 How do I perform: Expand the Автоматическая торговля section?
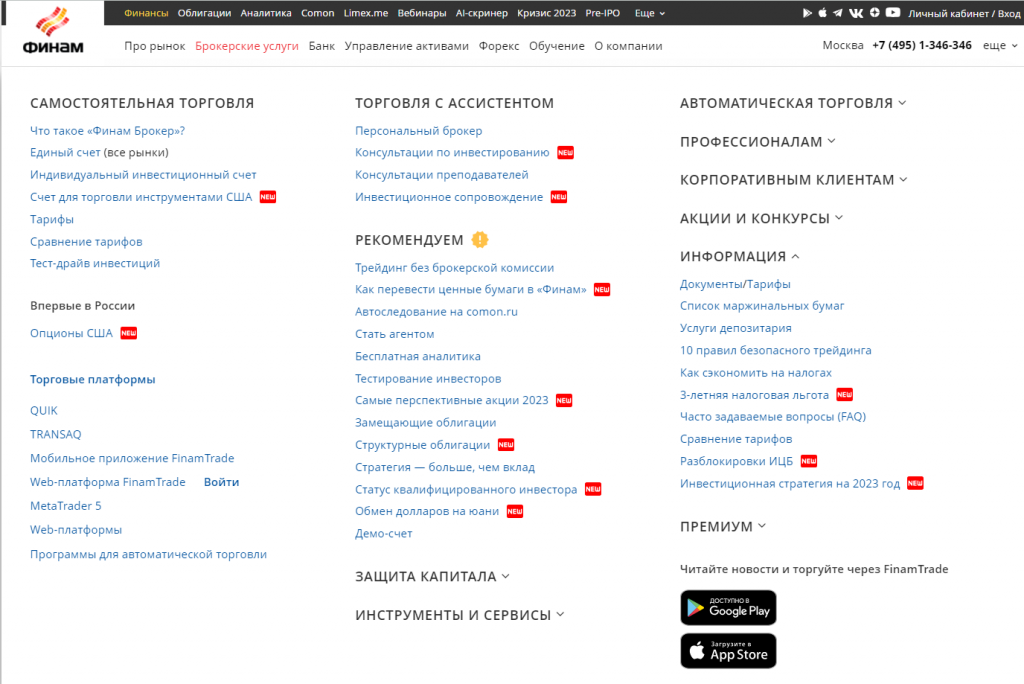793,103
